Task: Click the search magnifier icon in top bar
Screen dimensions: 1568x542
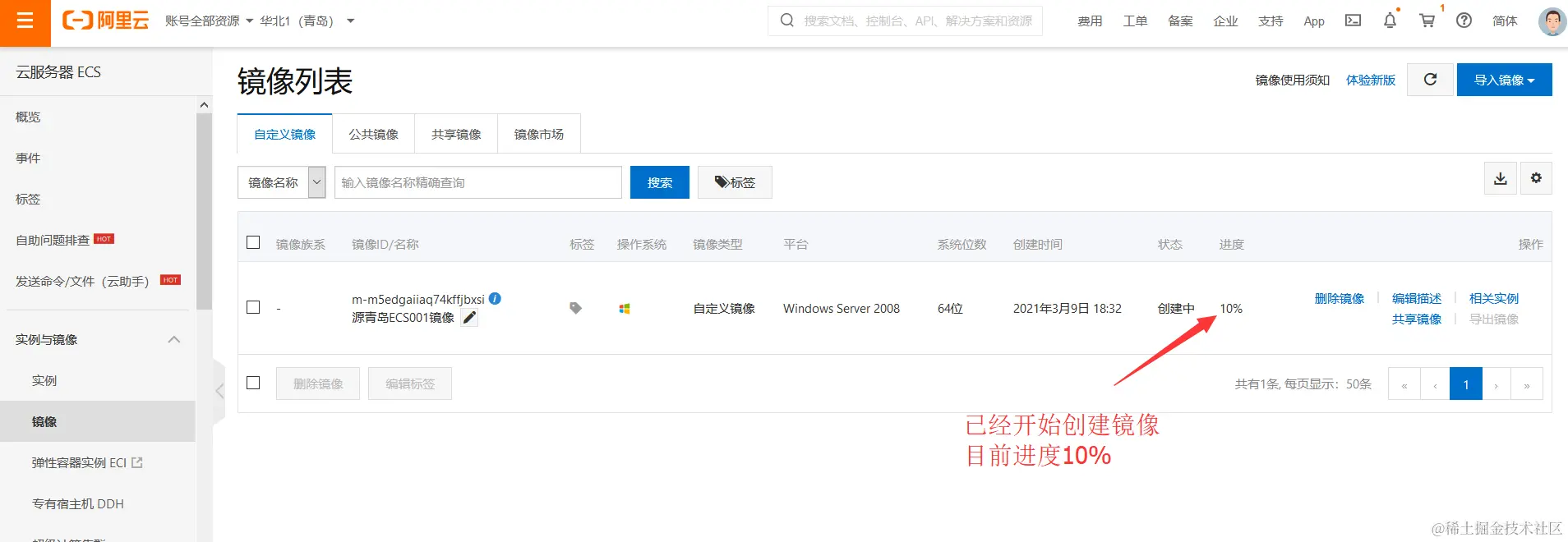Action: click(786, 21)
